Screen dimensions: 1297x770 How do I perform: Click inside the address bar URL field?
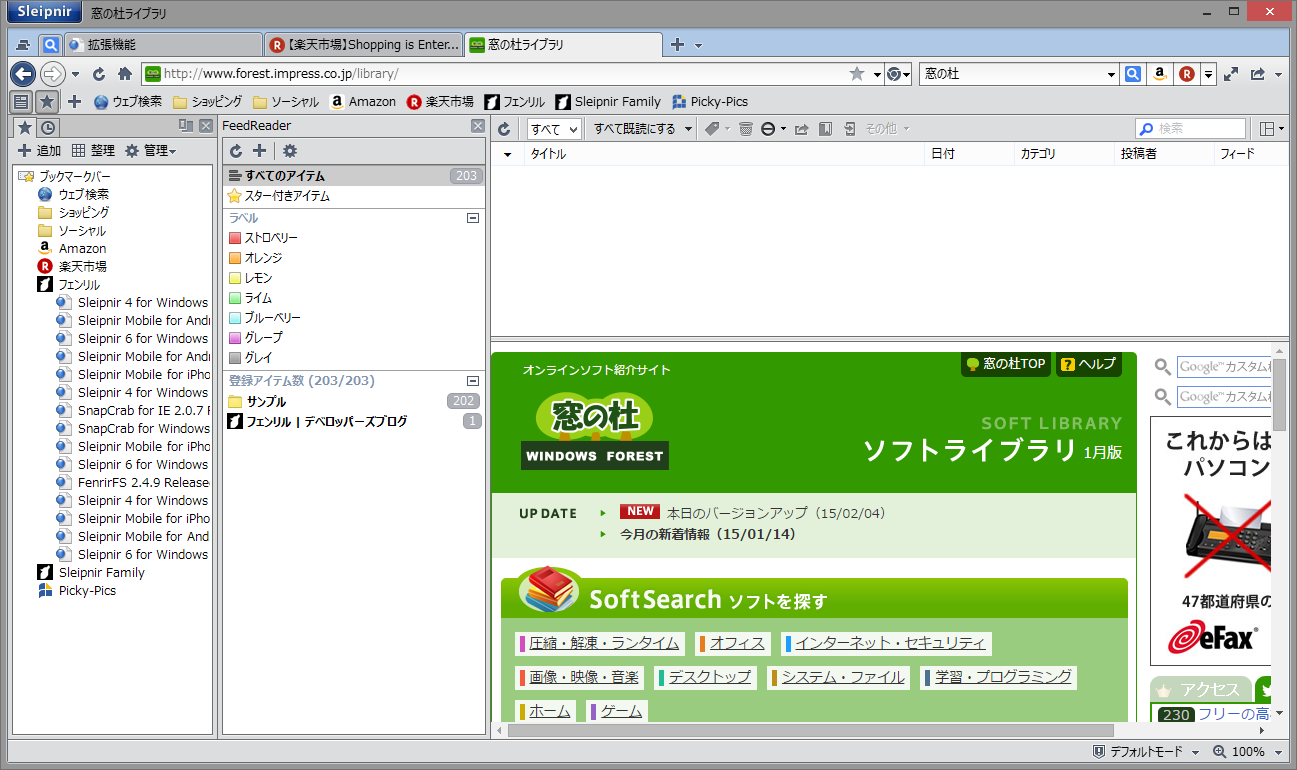(x=400, y=73)
